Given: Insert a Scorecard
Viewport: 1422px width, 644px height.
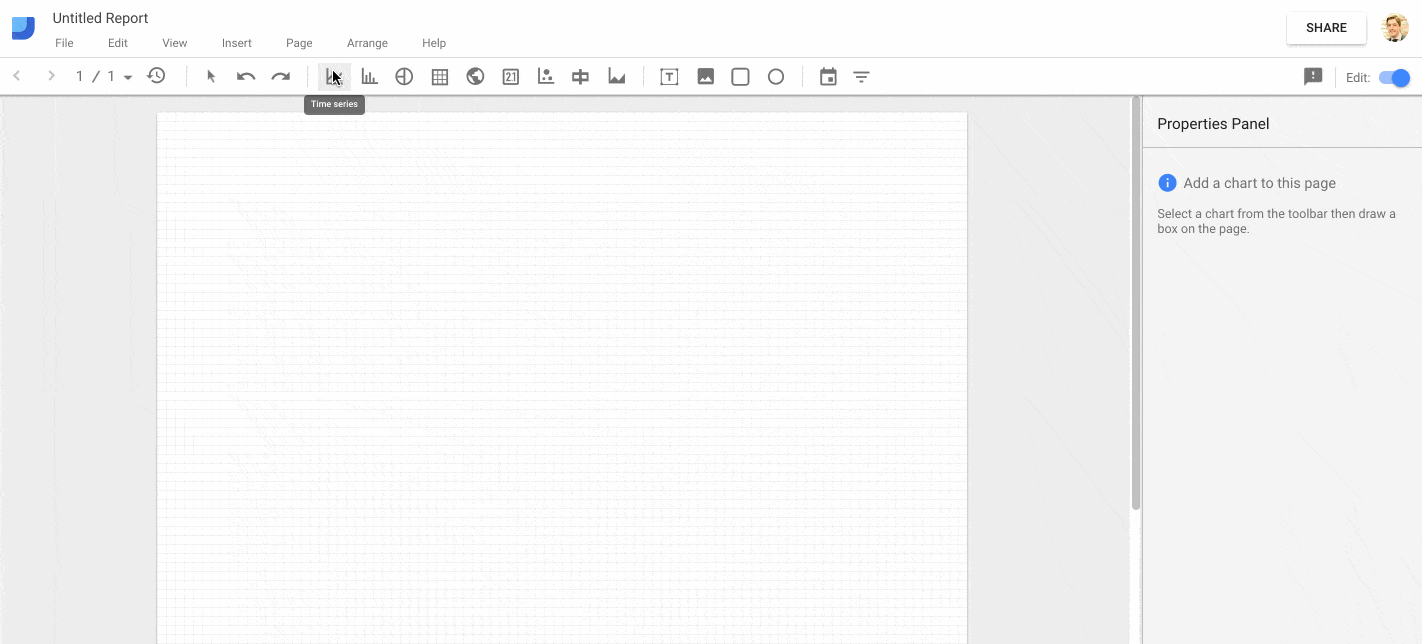Looking at the screenshot, I should pyautogui.click(x=510, y=76).
